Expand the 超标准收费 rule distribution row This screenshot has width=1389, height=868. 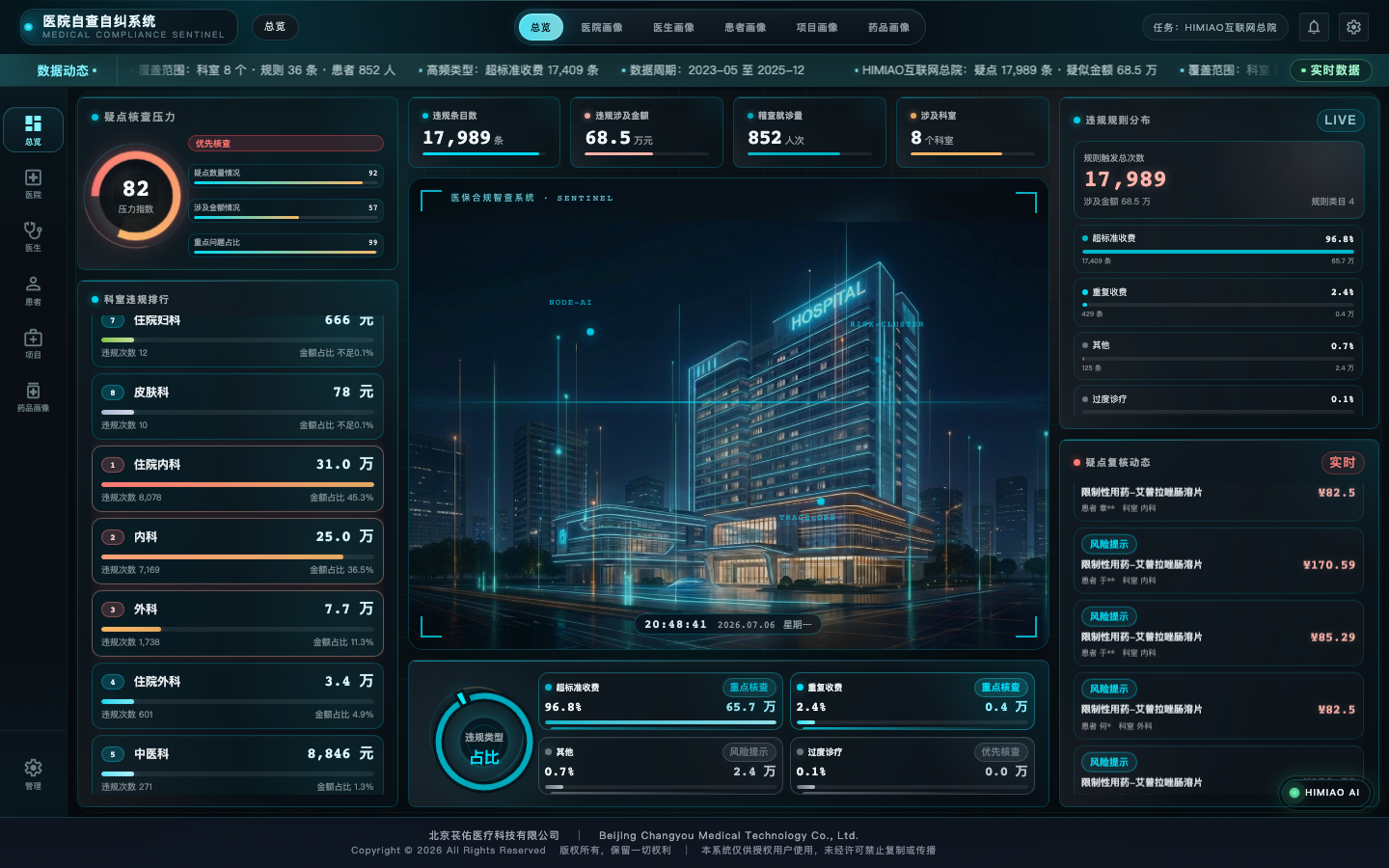[1219, 249]
